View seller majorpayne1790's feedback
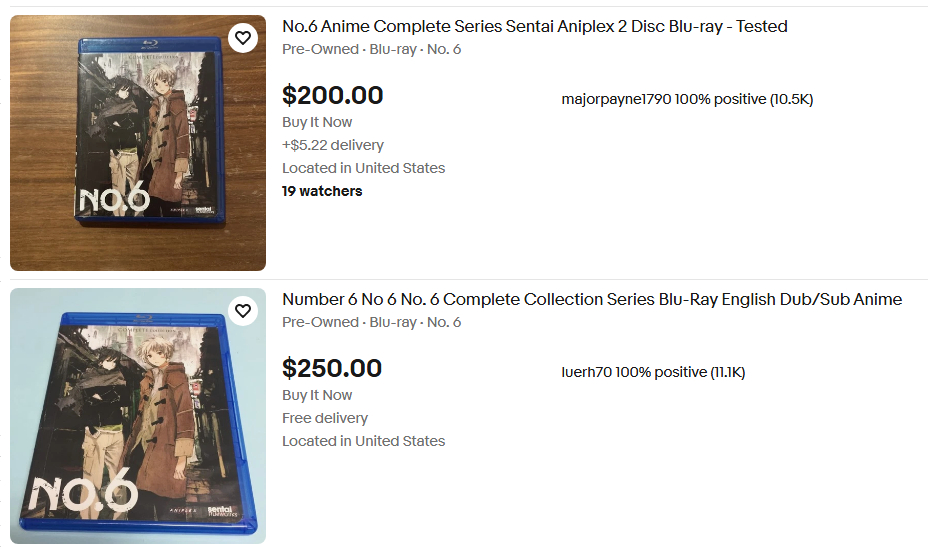The height and width of the screenshot is (551, 928). tap(687, 100)
